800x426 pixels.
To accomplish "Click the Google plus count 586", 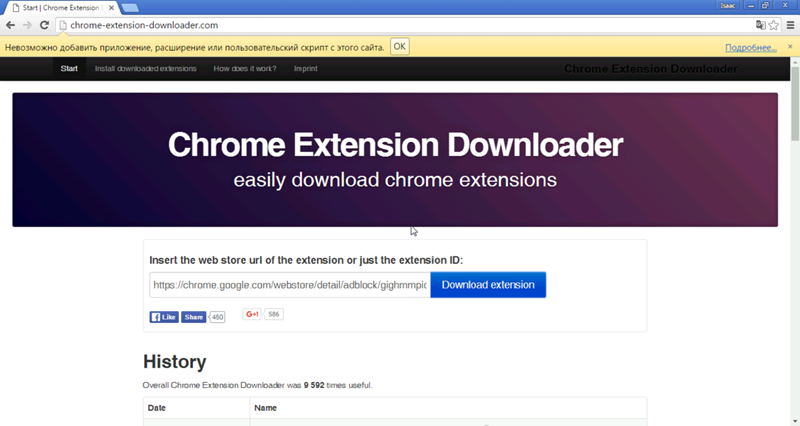I will [x=274, y=314].
